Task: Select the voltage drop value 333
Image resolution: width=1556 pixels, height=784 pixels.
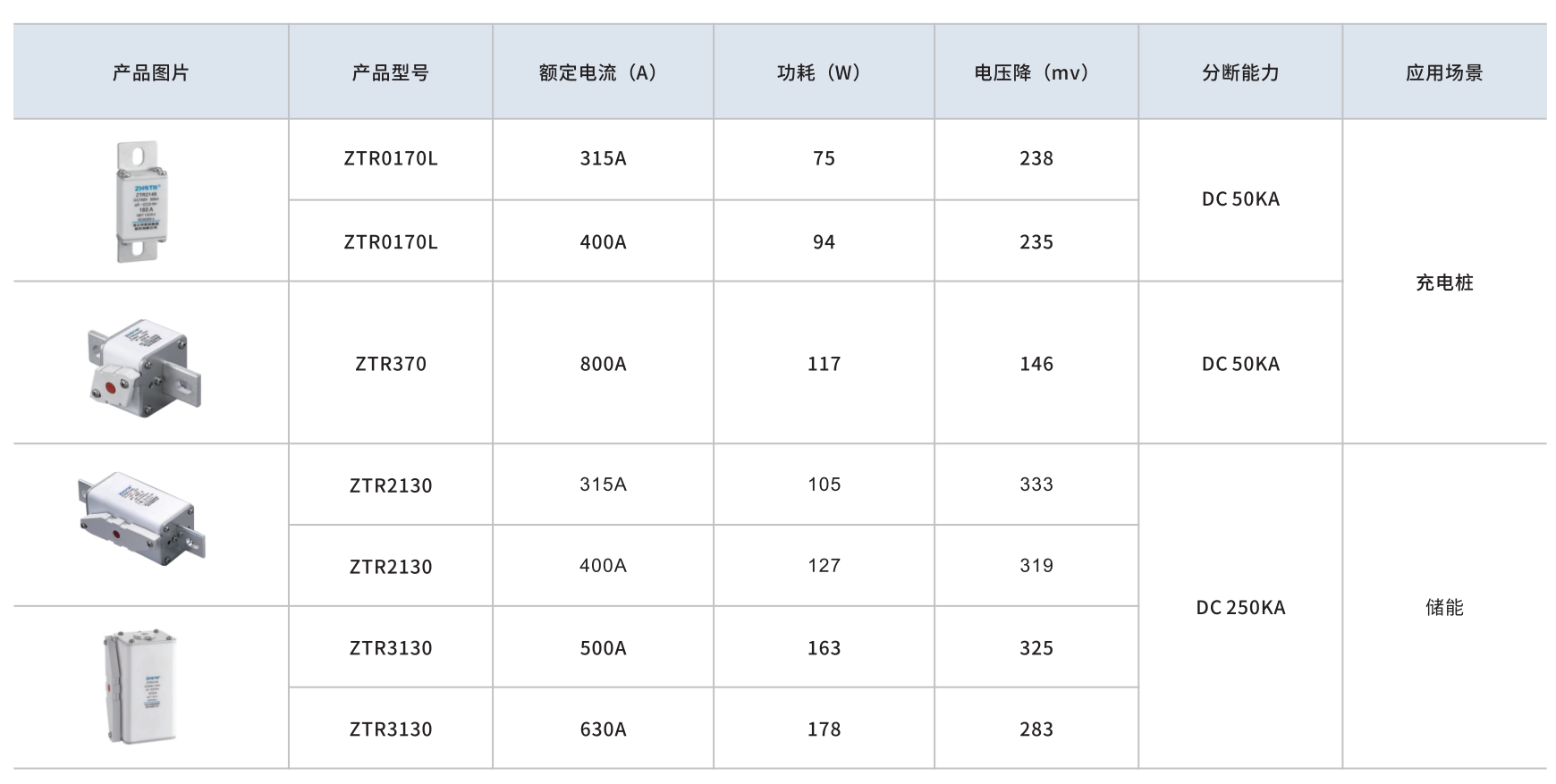Action: [x=1036, y=485]
